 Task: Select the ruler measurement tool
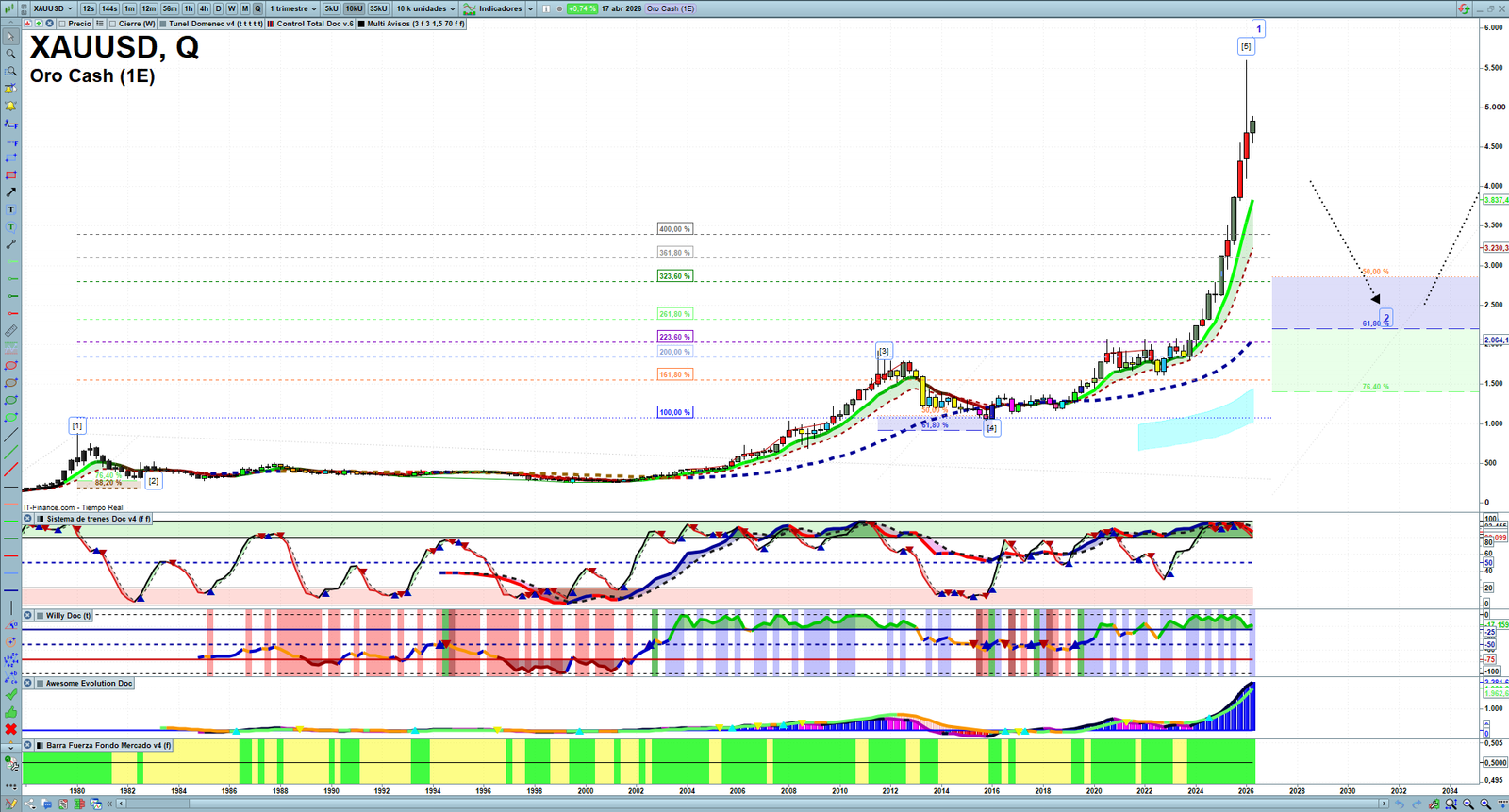coord(10,331)
